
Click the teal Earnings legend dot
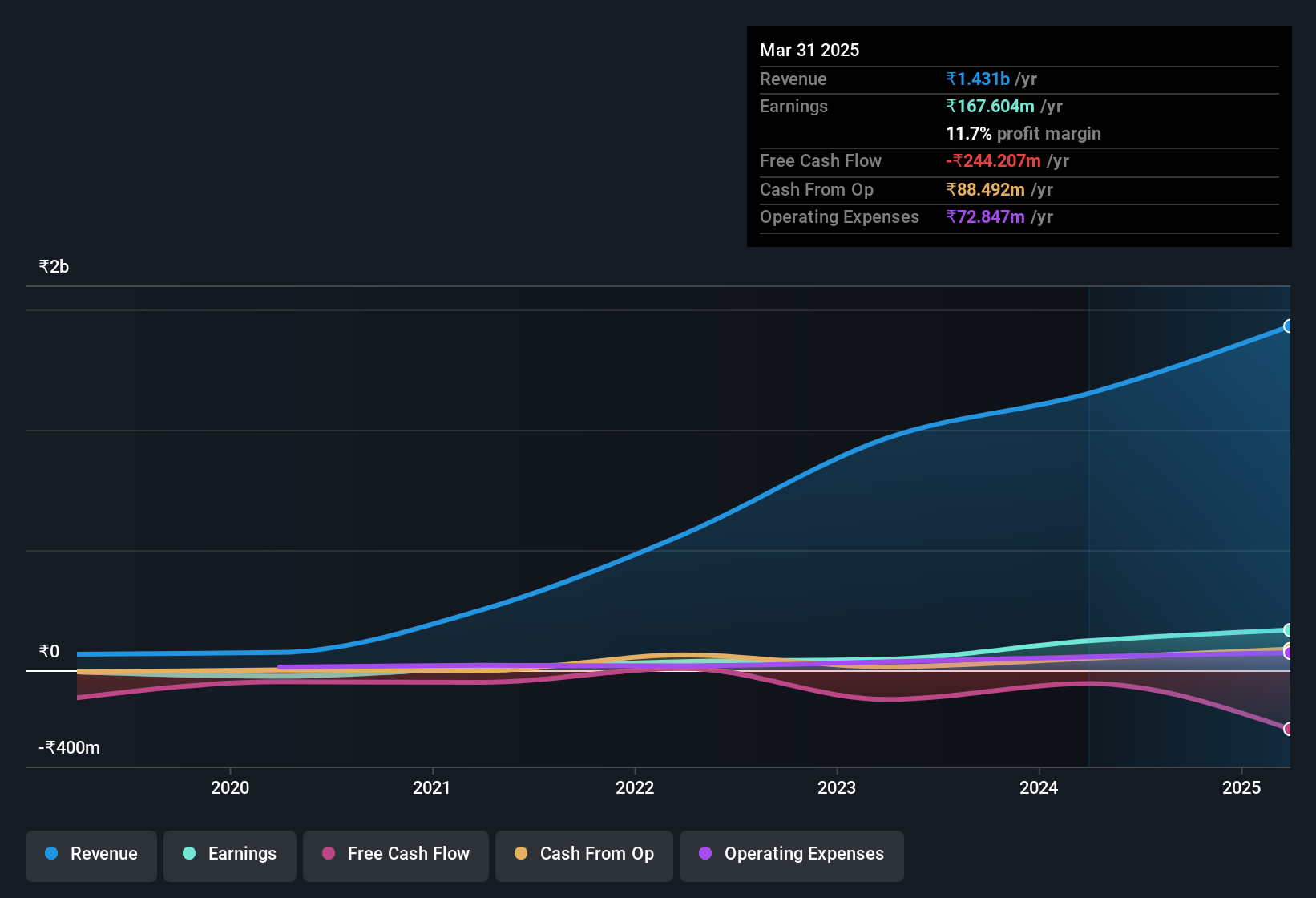189,853
